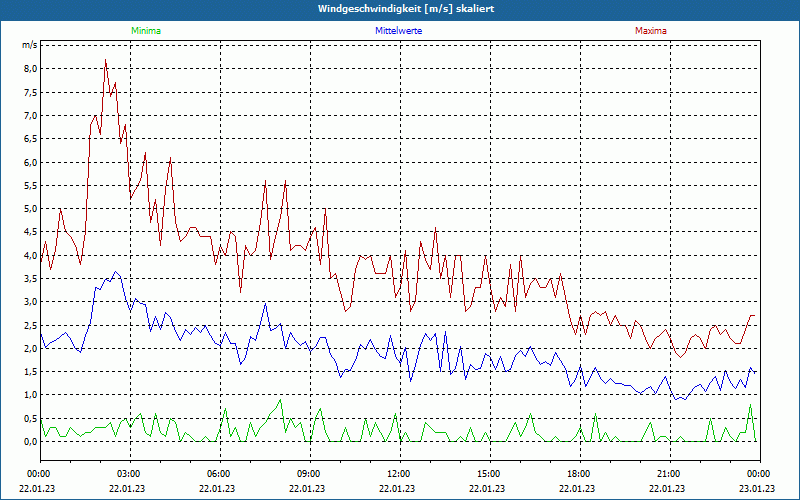The image size is (800, 500).
Task: Click the chart title 'Windgeschwindigkeit [m/s] skaliert'
Action: point(406,9)
